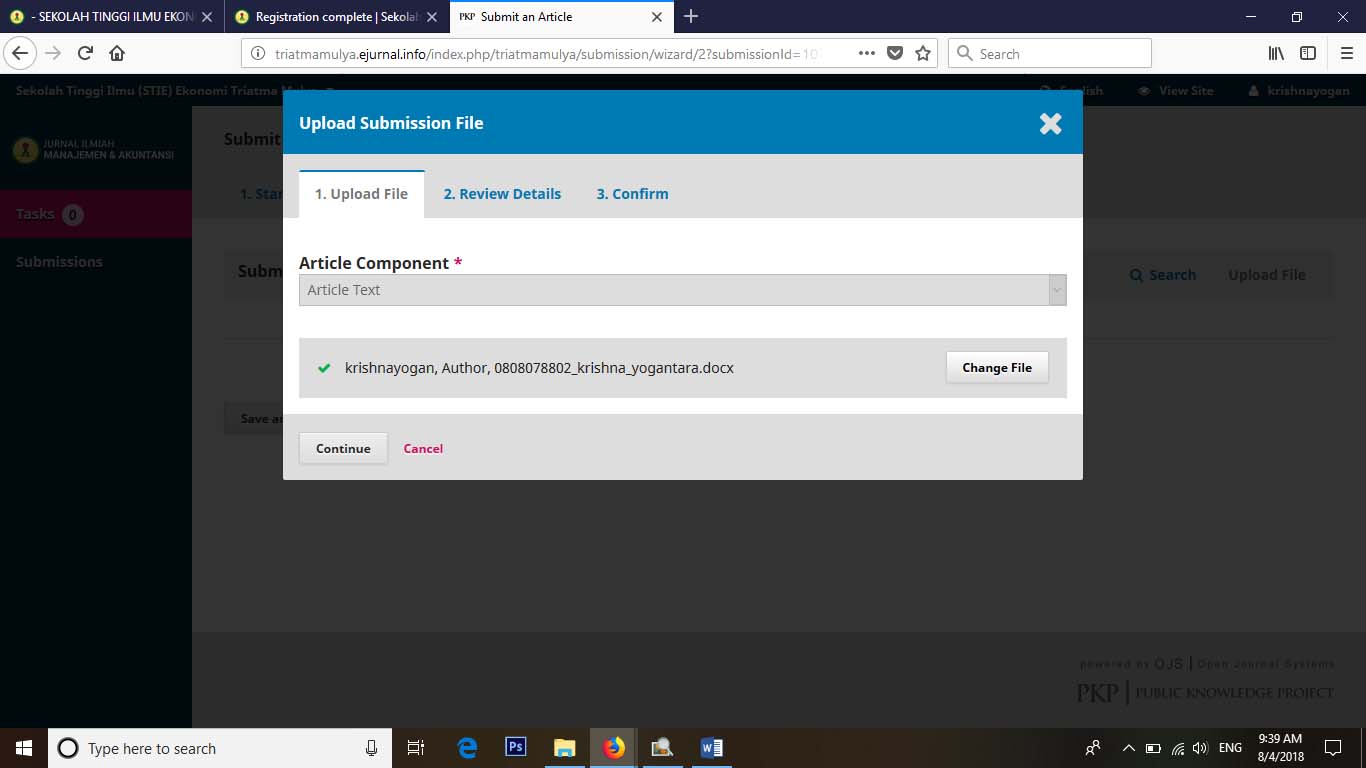Click the Pocket save icon
This screenshot has width=1366, height=768.
(896, 53)
